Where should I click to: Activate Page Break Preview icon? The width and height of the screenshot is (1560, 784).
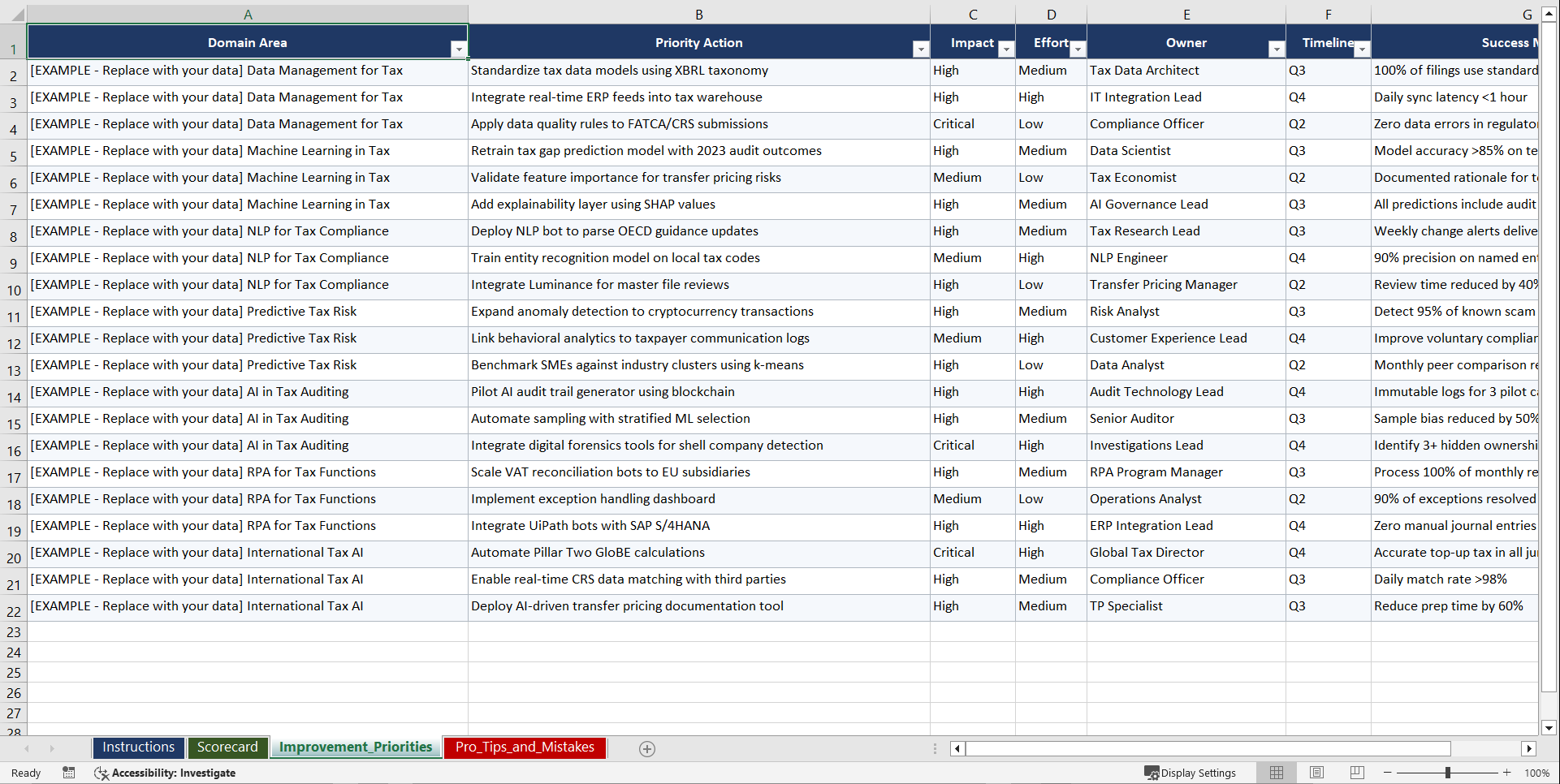pos(1356,773)
